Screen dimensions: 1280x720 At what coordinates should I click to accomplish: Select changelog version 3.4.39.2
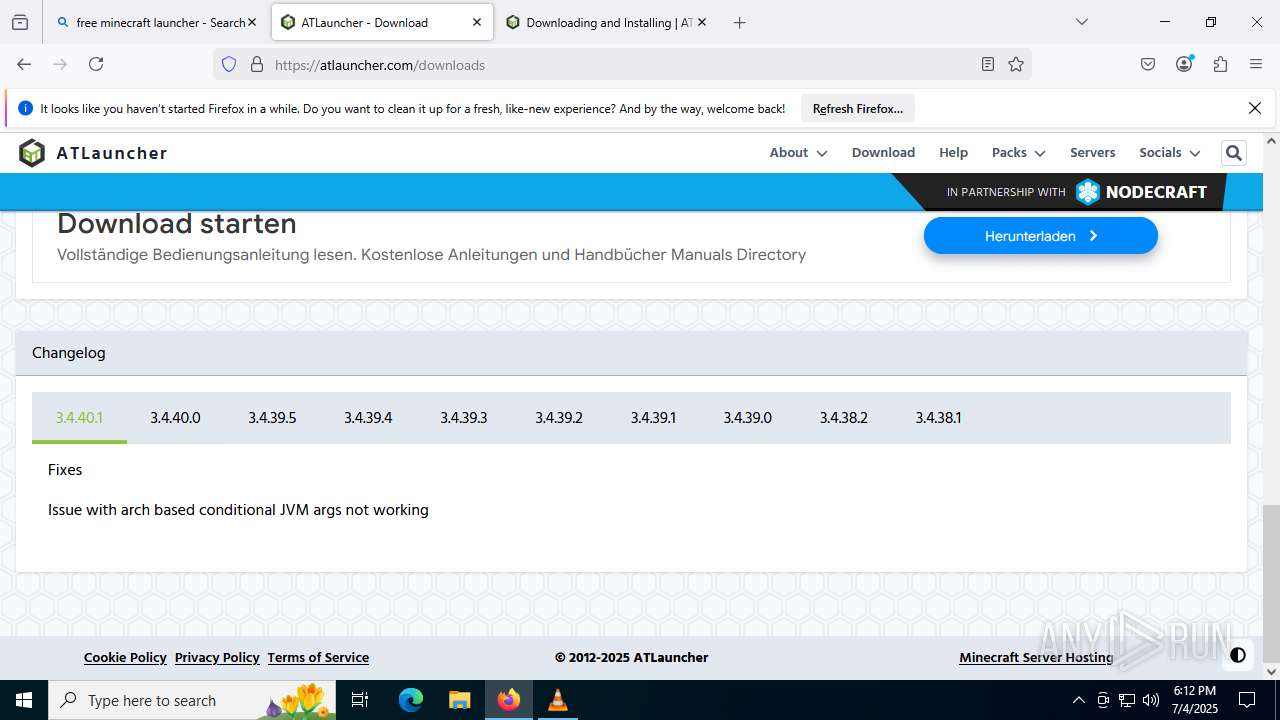558,417
